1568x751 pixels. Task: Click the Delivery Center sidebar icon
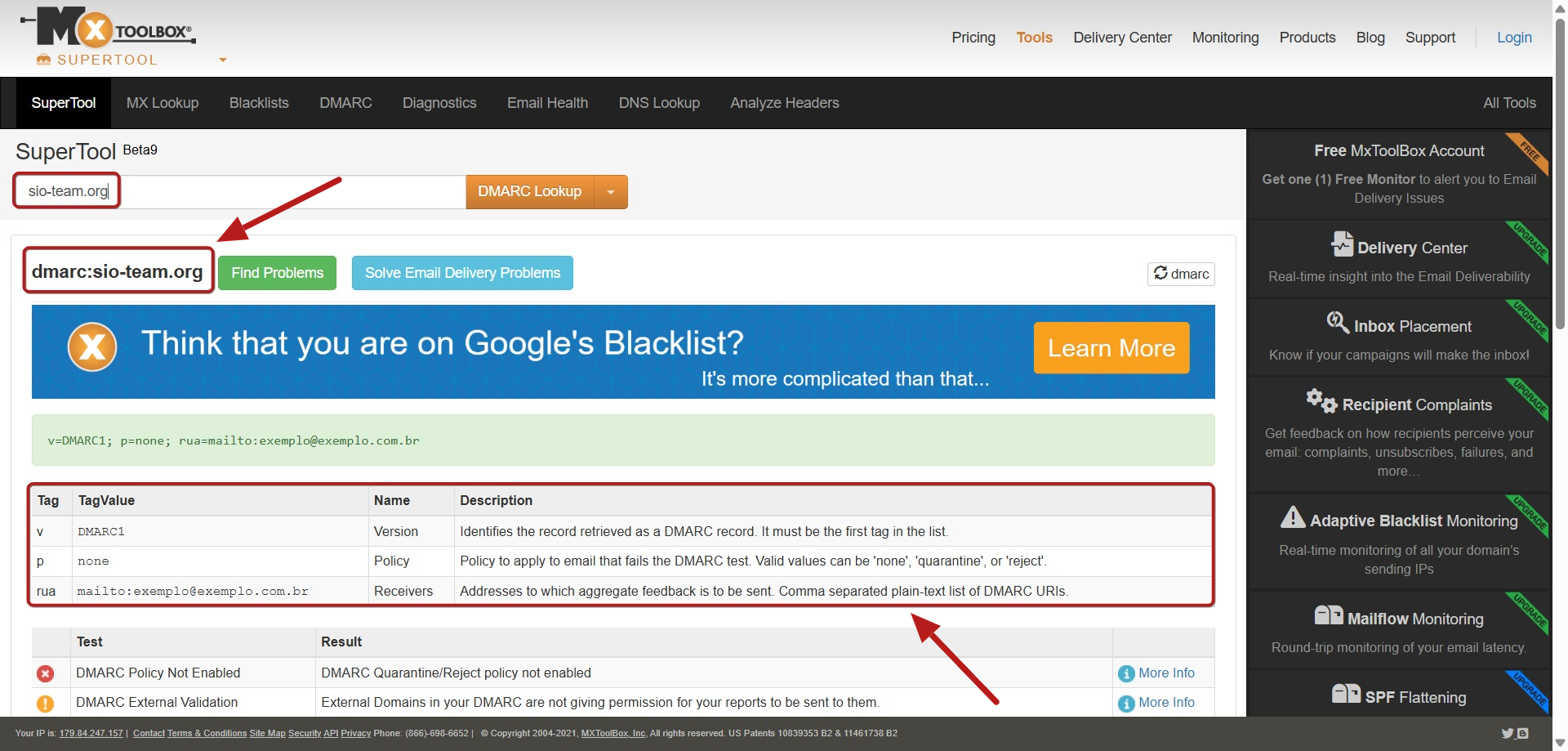click(1342, 244)
